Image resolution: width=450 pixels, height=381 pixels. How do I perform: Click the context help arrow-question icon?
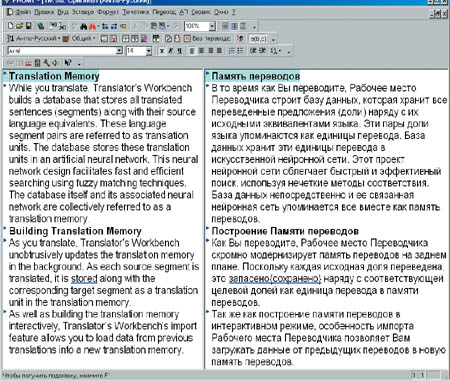click(x=68, y=63)
